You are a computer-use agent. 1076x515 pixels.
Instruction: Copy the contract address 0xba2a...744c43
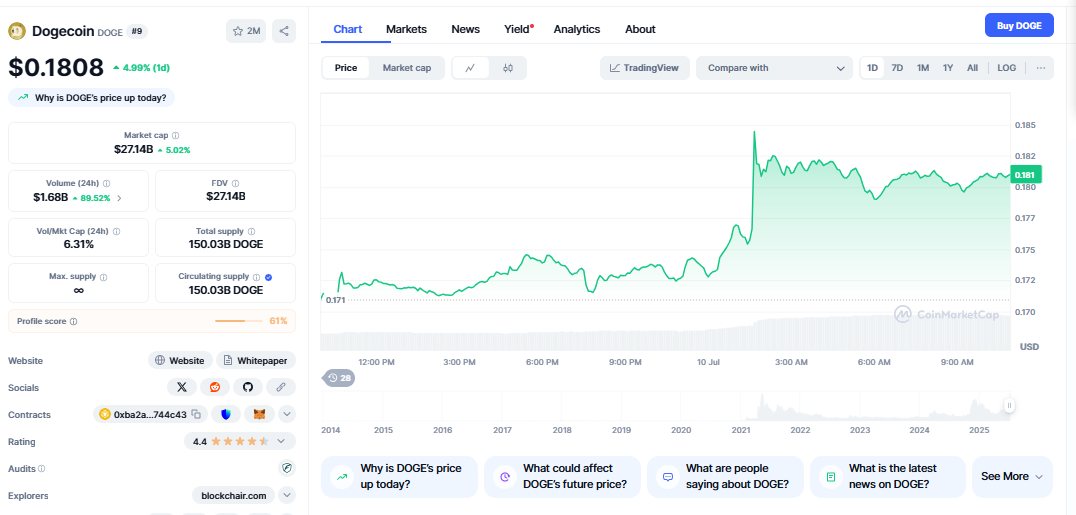coord(196,414)
